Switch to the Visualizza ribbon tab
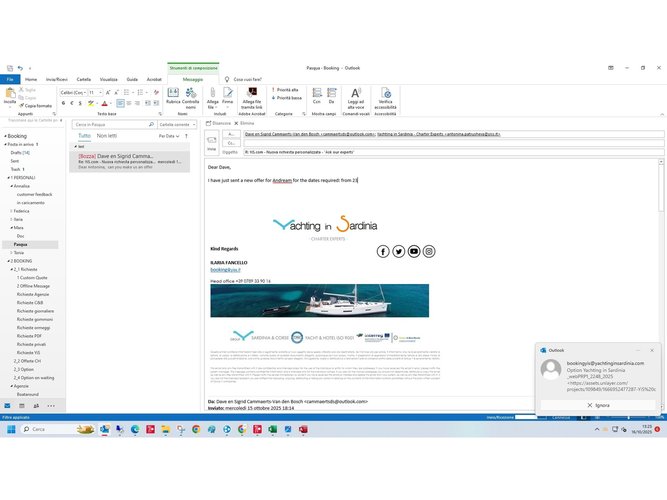This screenshot has width=667, height=500. coord(108,79)
